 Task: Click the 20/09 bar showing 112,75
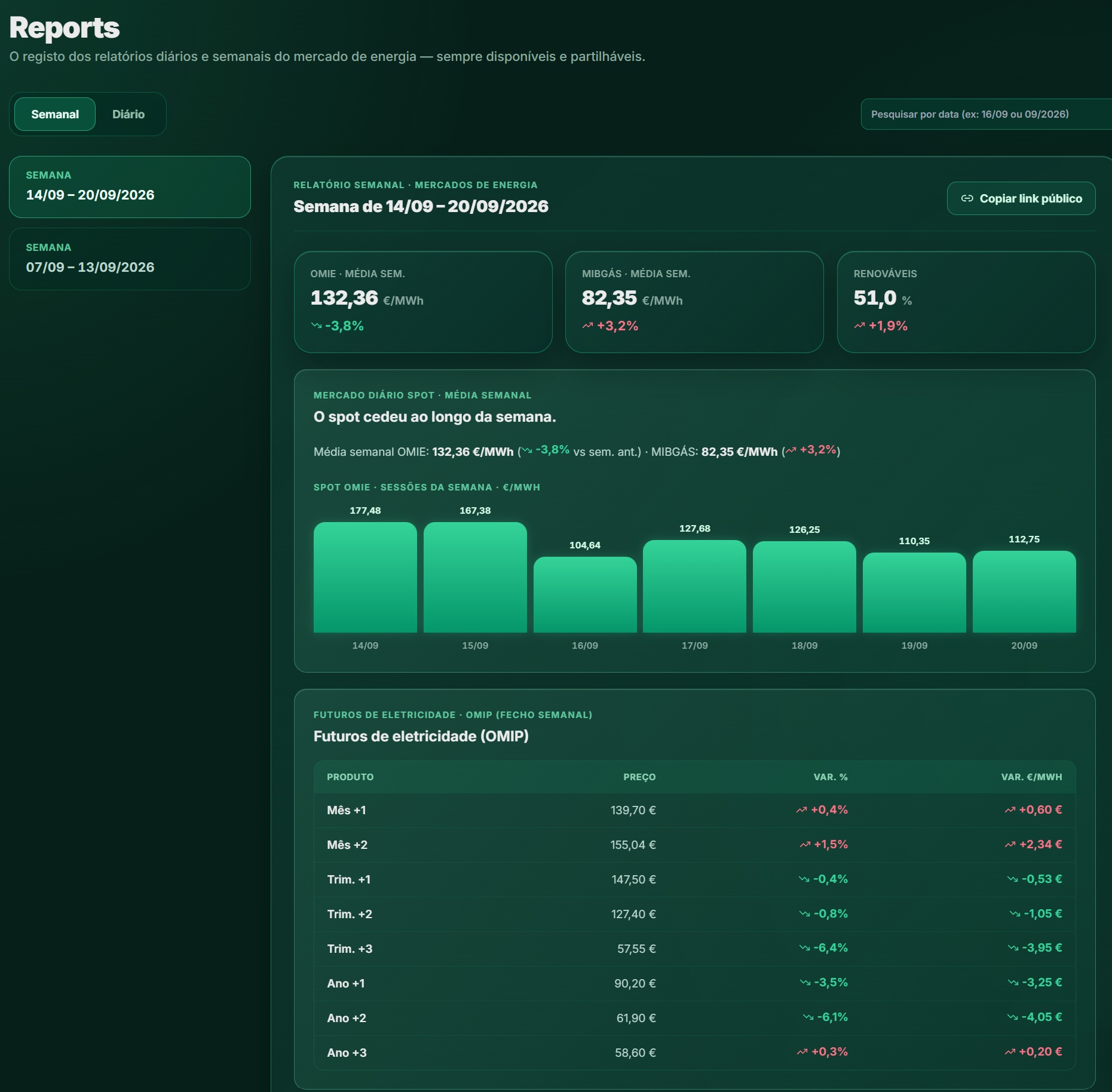(1024, 591)
